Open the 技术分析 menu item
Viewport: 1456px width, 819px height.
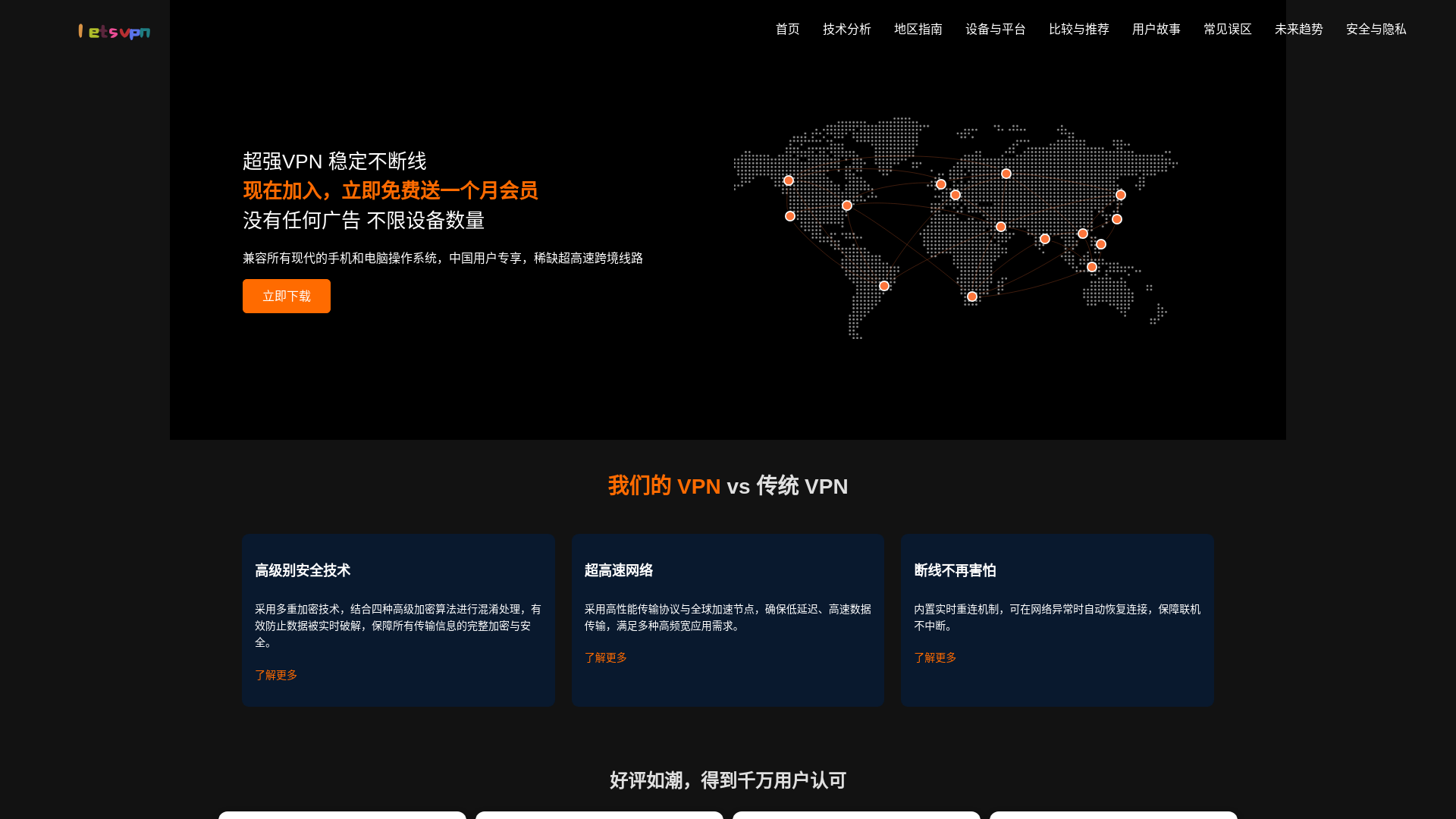click(846, 29)
